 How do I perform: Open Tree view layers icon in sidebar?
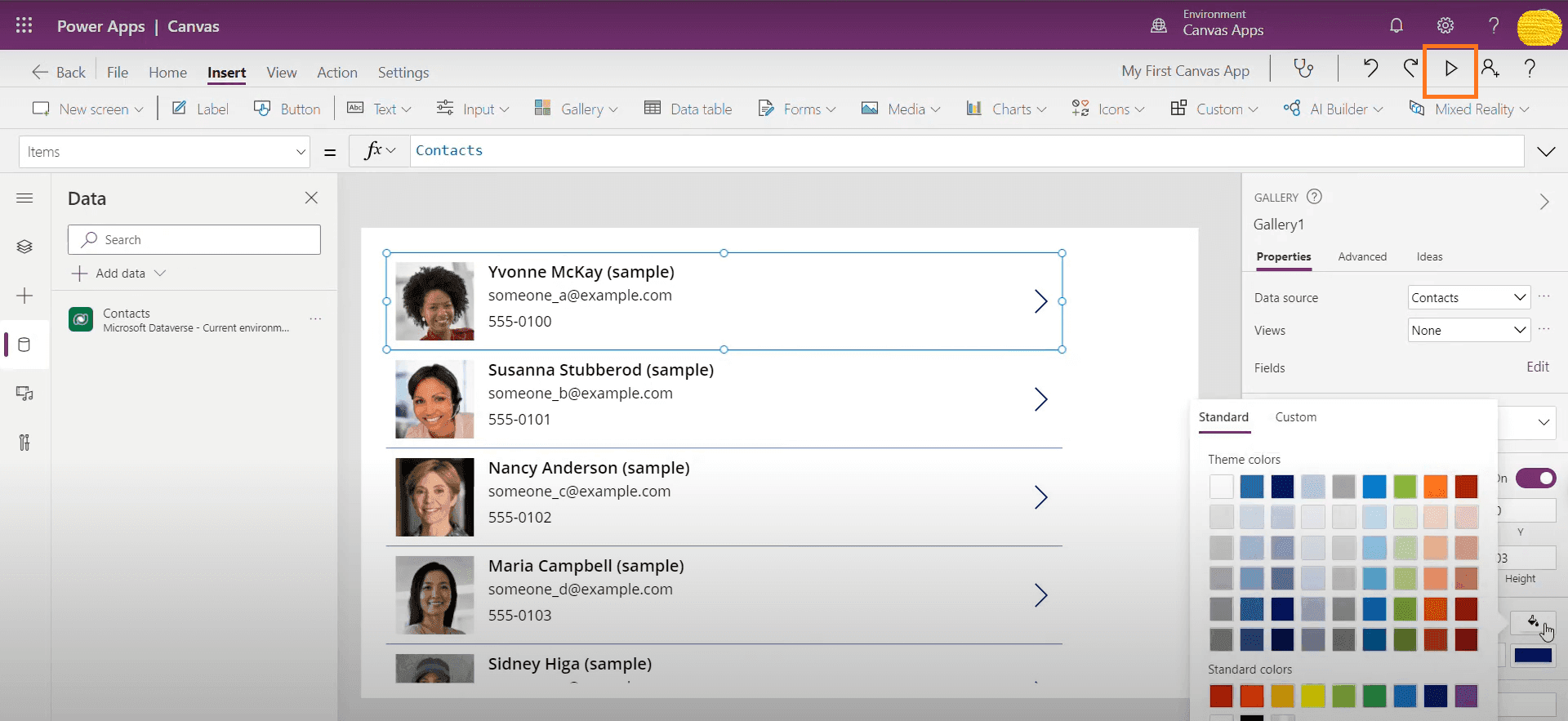pos(24,247)
